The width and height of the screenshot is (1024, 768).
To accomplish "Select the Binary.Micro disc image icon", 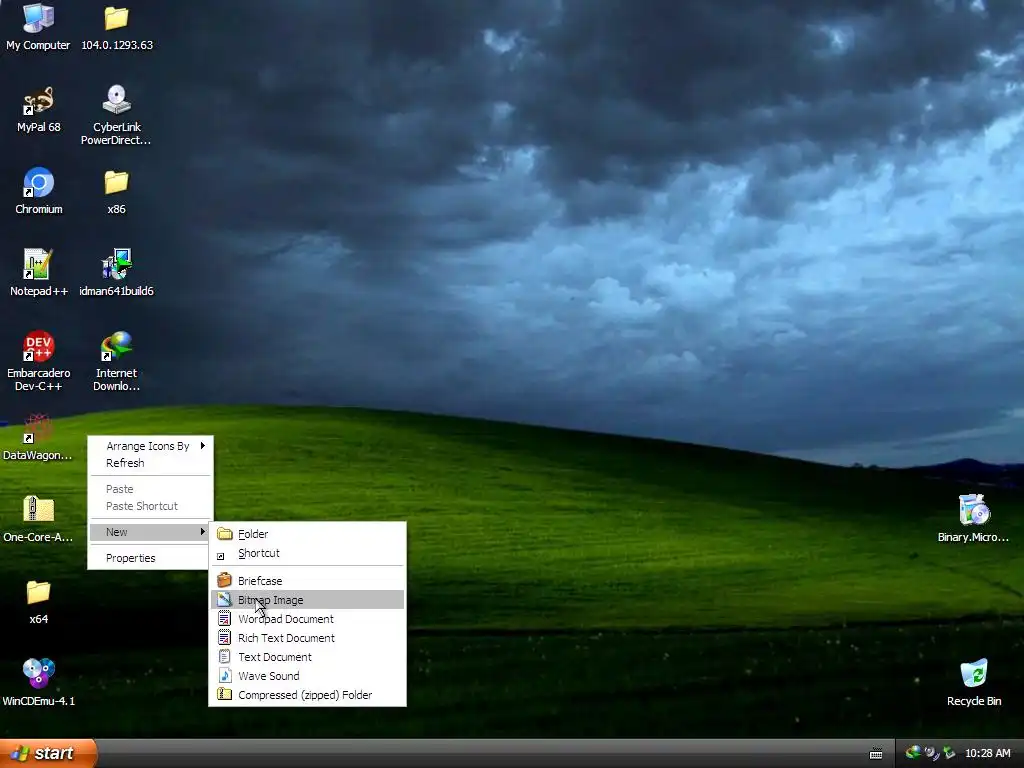I will click(x=974, y=510).
